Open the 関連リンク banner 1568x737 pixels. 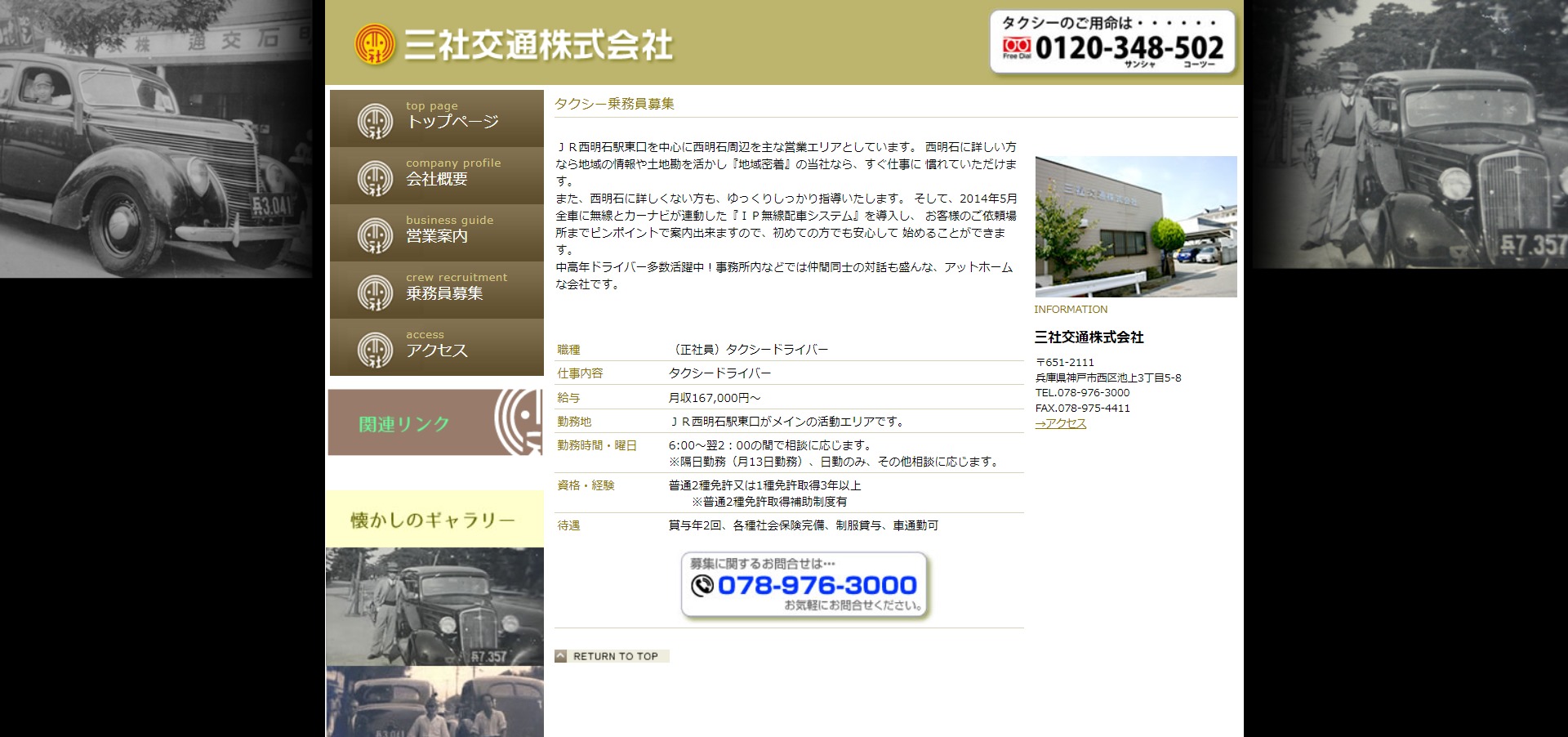pos(435,422)
